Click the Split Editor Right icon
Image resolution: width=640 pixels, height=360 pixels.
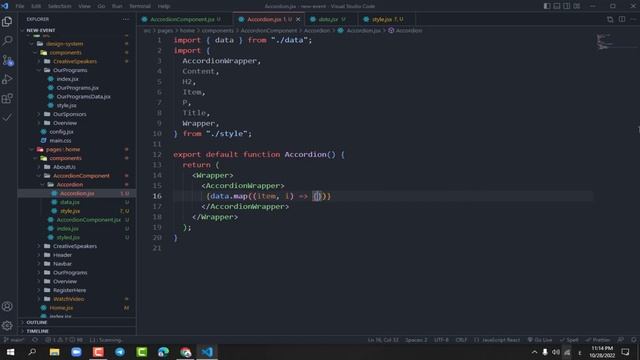pyautogui.click(x=622, y=19)
